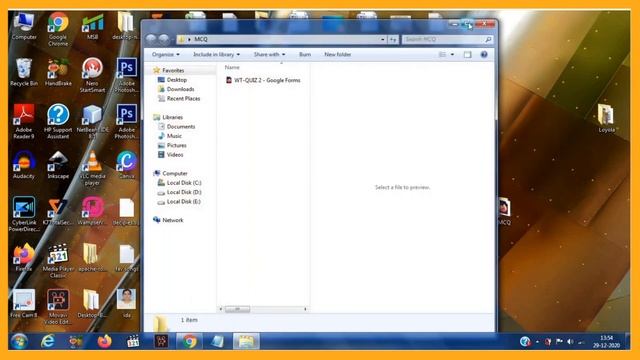The image size is (640, 360).
Task: Open the Recycle Bin
Action: tap(24, 72)
